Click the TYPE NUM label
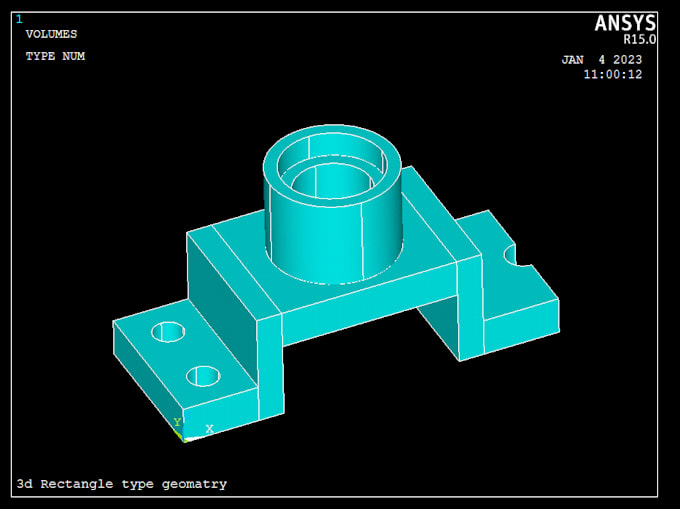Screen dimensions: 680x509 [x=55, y=56]
